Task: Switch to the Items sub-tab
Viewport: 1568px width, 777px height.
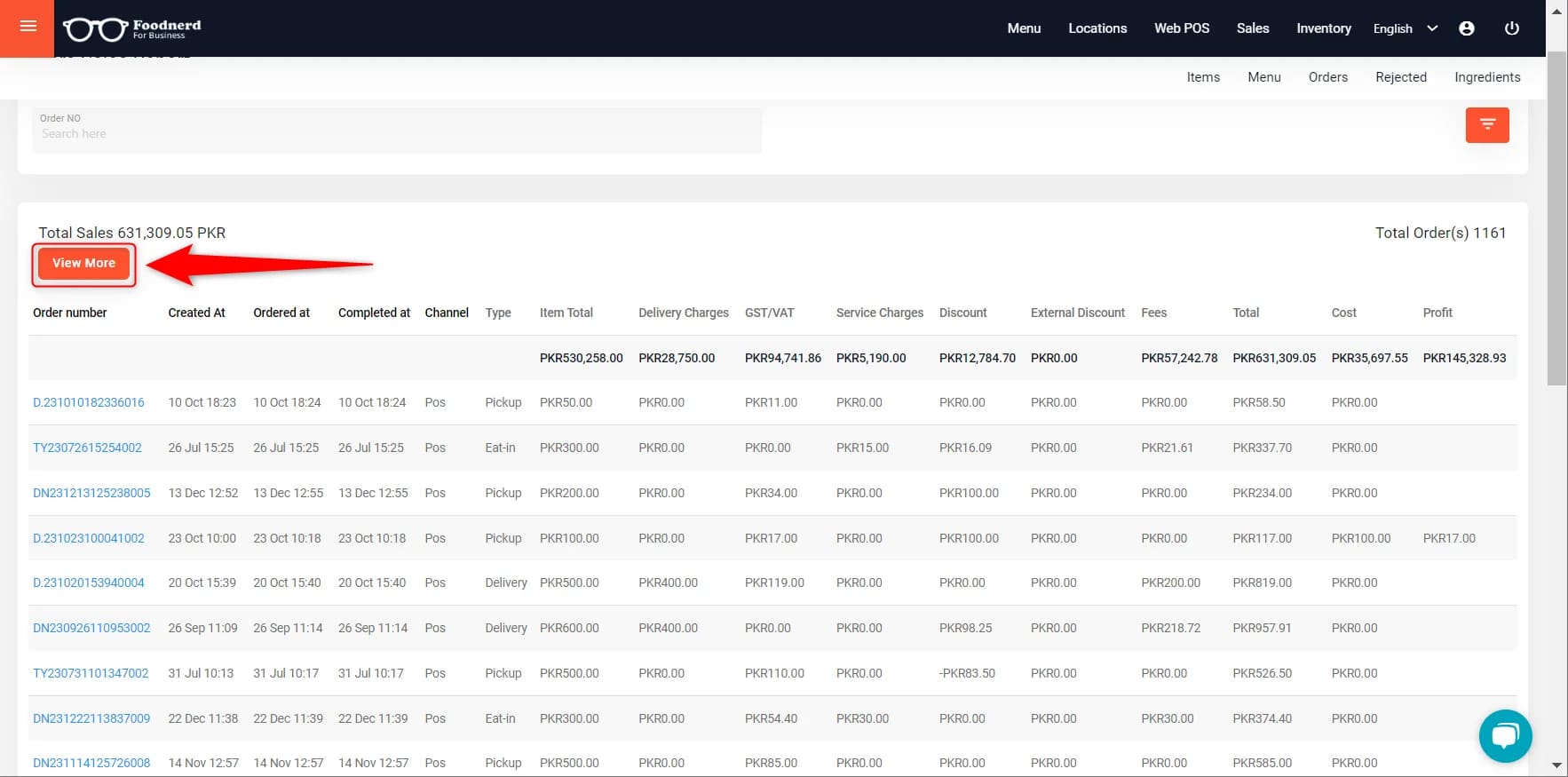Action: coord(1203,77)
